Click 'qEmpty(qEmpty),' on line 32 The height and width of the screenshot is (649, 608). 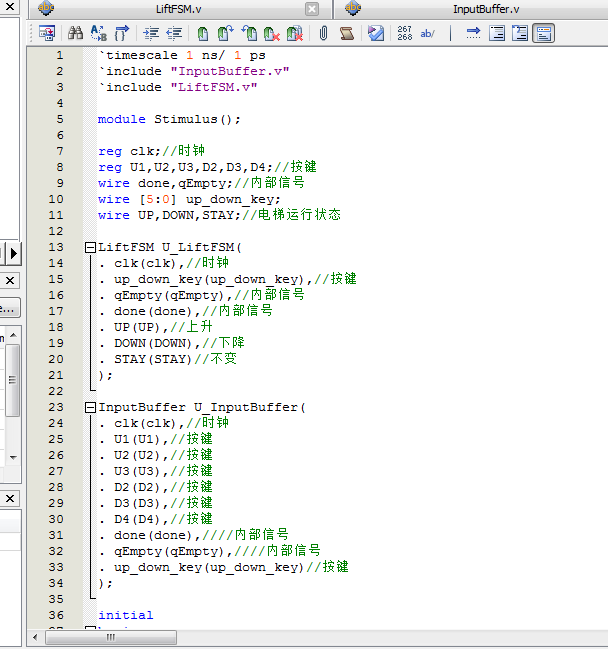pyautogui.click(x=173, y=552)
